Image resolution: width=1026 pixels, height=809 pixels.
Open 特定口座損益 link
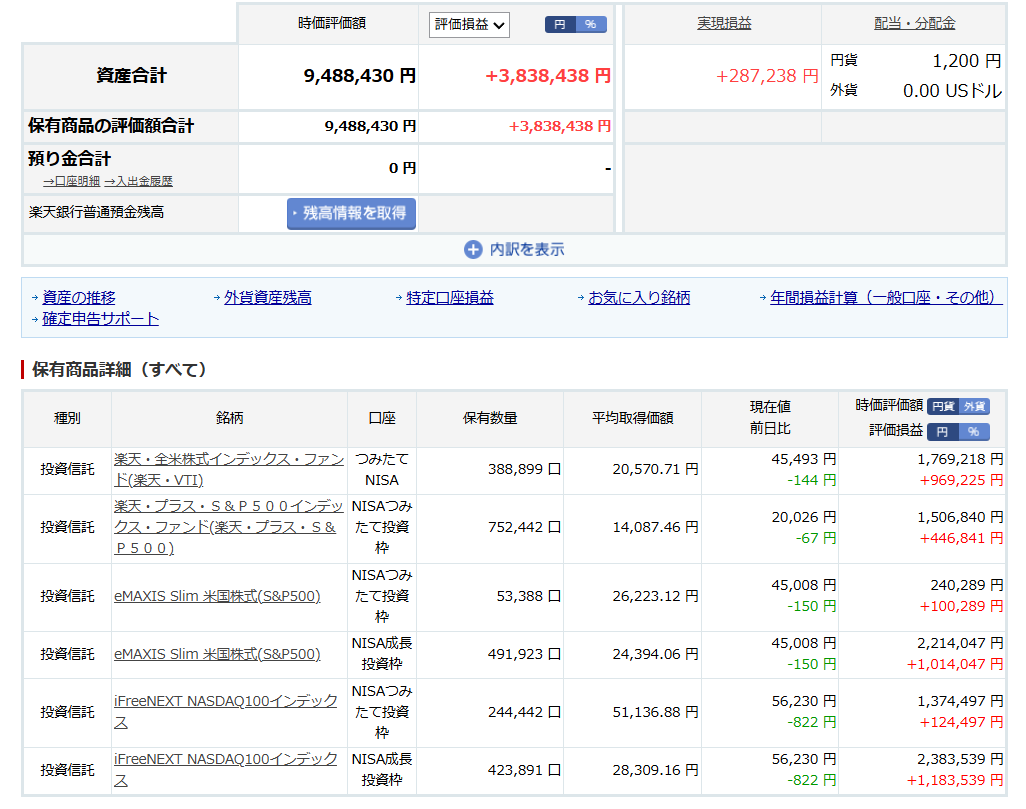click(x=450, y=298)
